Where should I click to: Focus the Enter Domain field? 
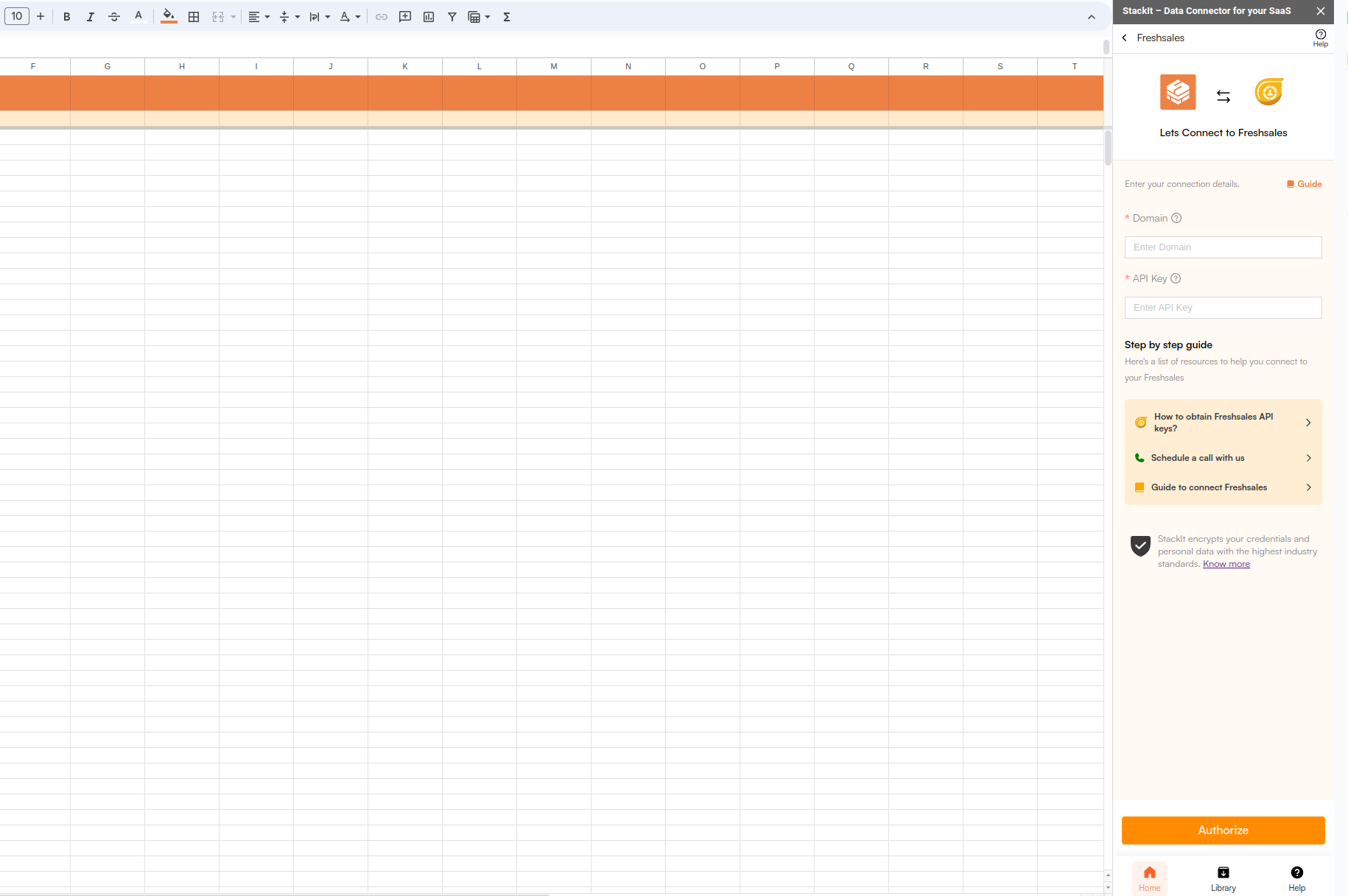(1223, 247)
